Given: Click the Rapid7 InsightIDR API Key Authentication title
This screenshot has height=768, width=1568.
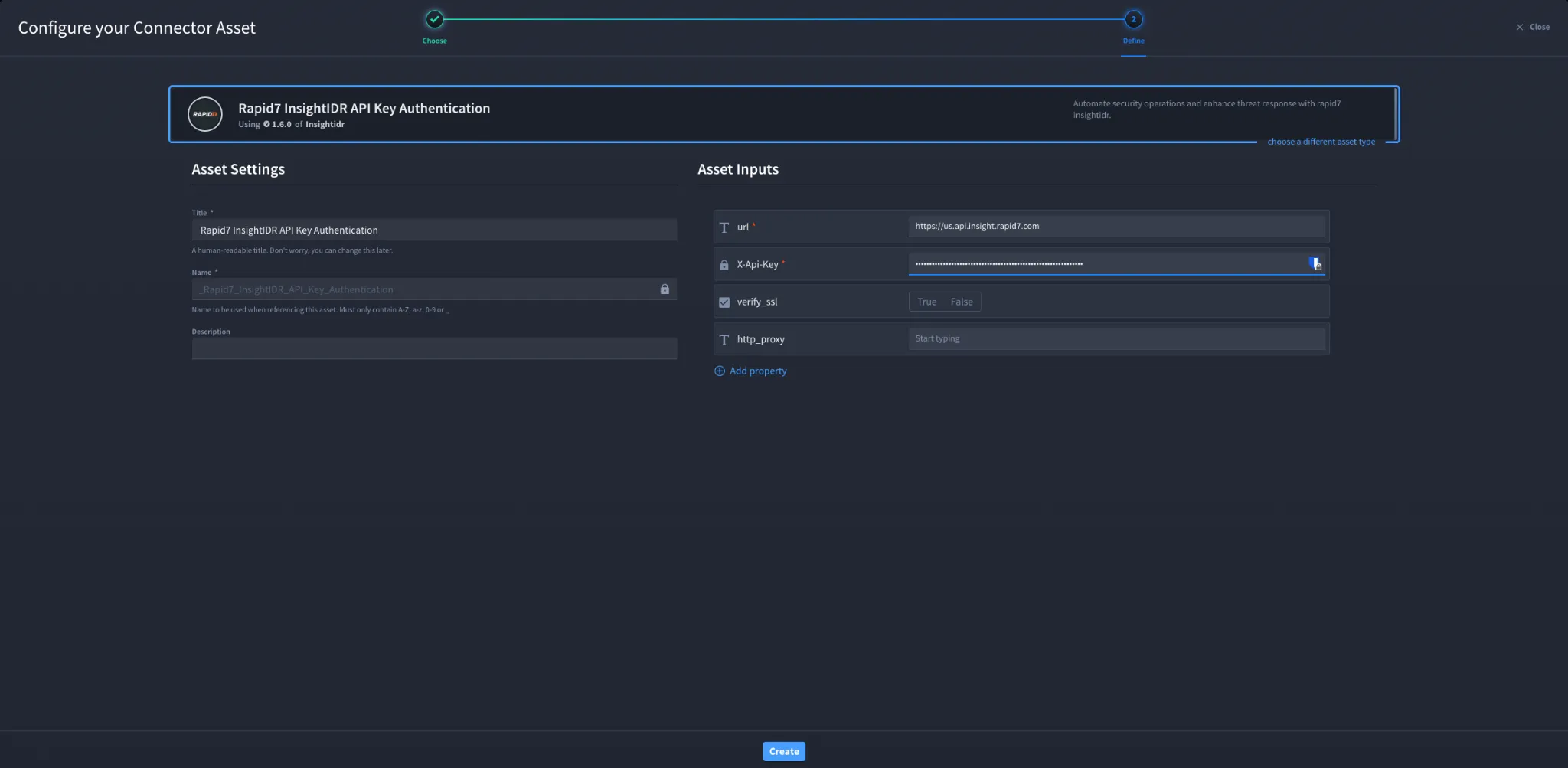Looking at the screenshot, I should (x=364, y=108).
